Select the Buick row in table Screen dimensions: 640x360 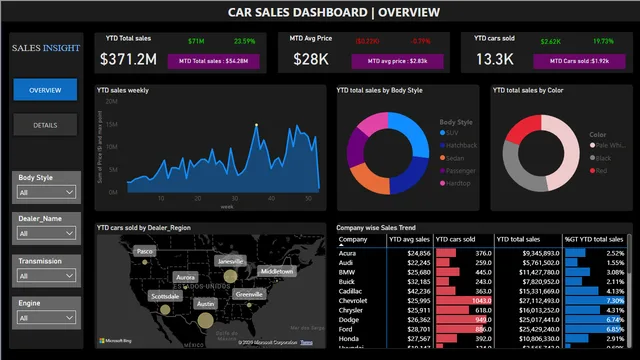(481, 282)
